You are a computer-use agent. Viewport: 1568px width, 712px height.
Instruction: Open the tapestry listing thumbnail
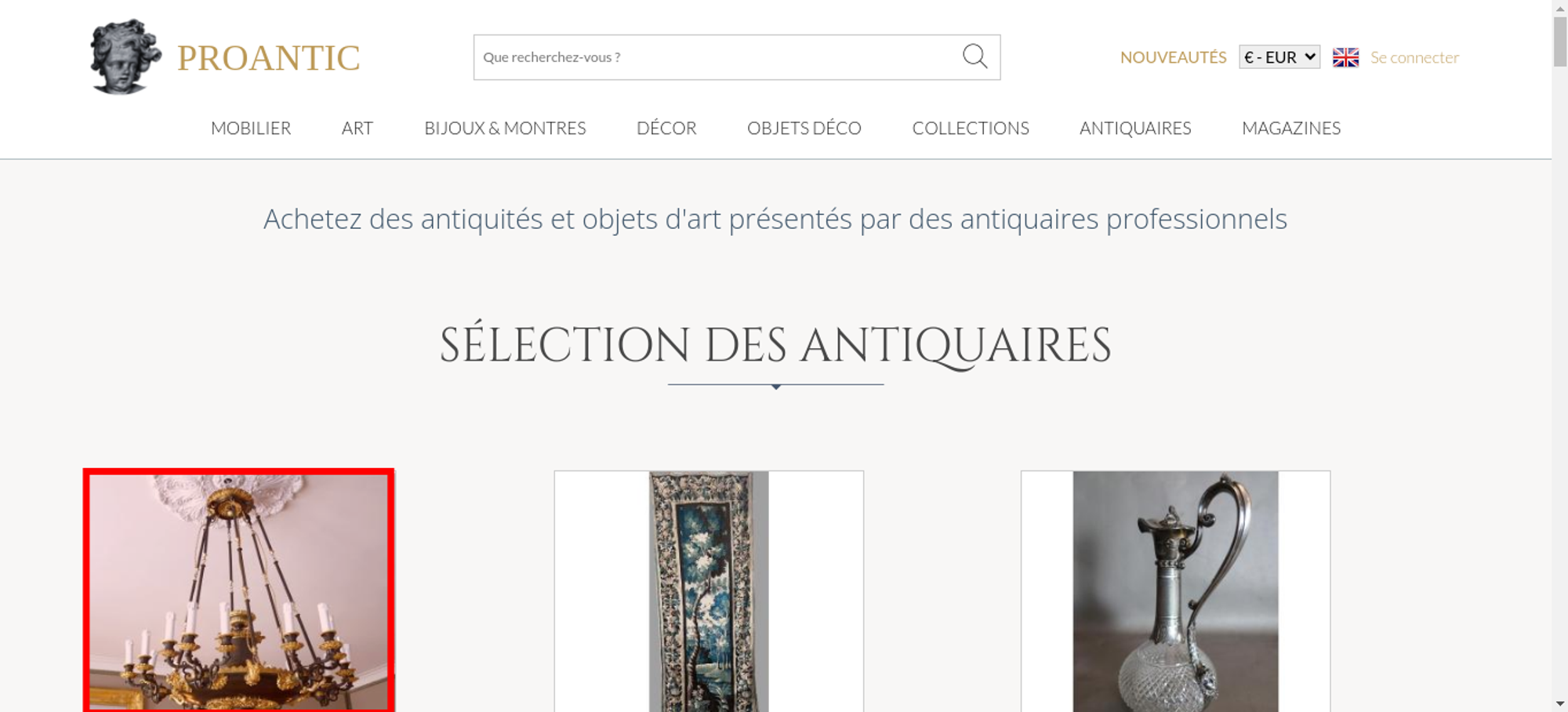709,591
